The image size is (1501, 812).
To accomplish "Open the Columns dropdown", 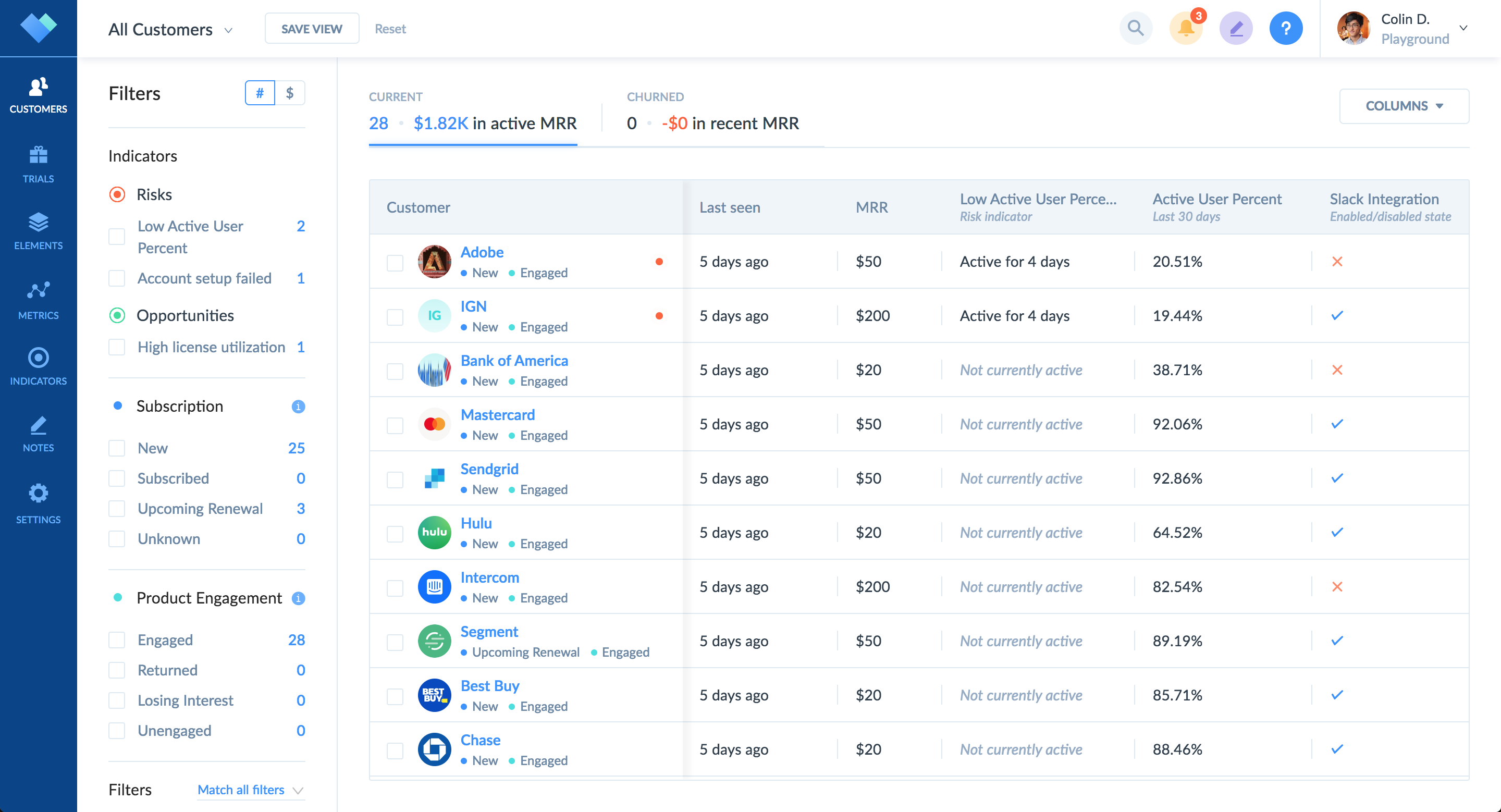I will pyautogui.click(x=1403, y=106).
